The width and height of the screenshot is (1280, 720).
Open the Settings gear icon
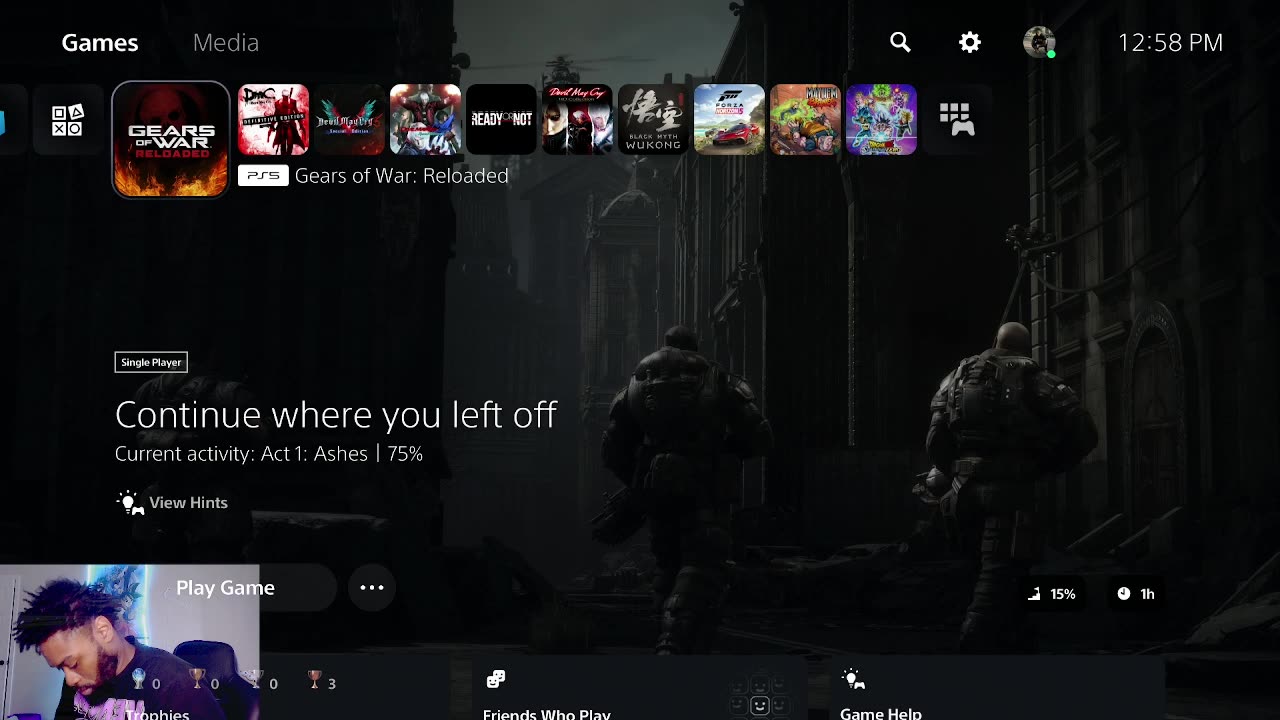coord(969,42)
